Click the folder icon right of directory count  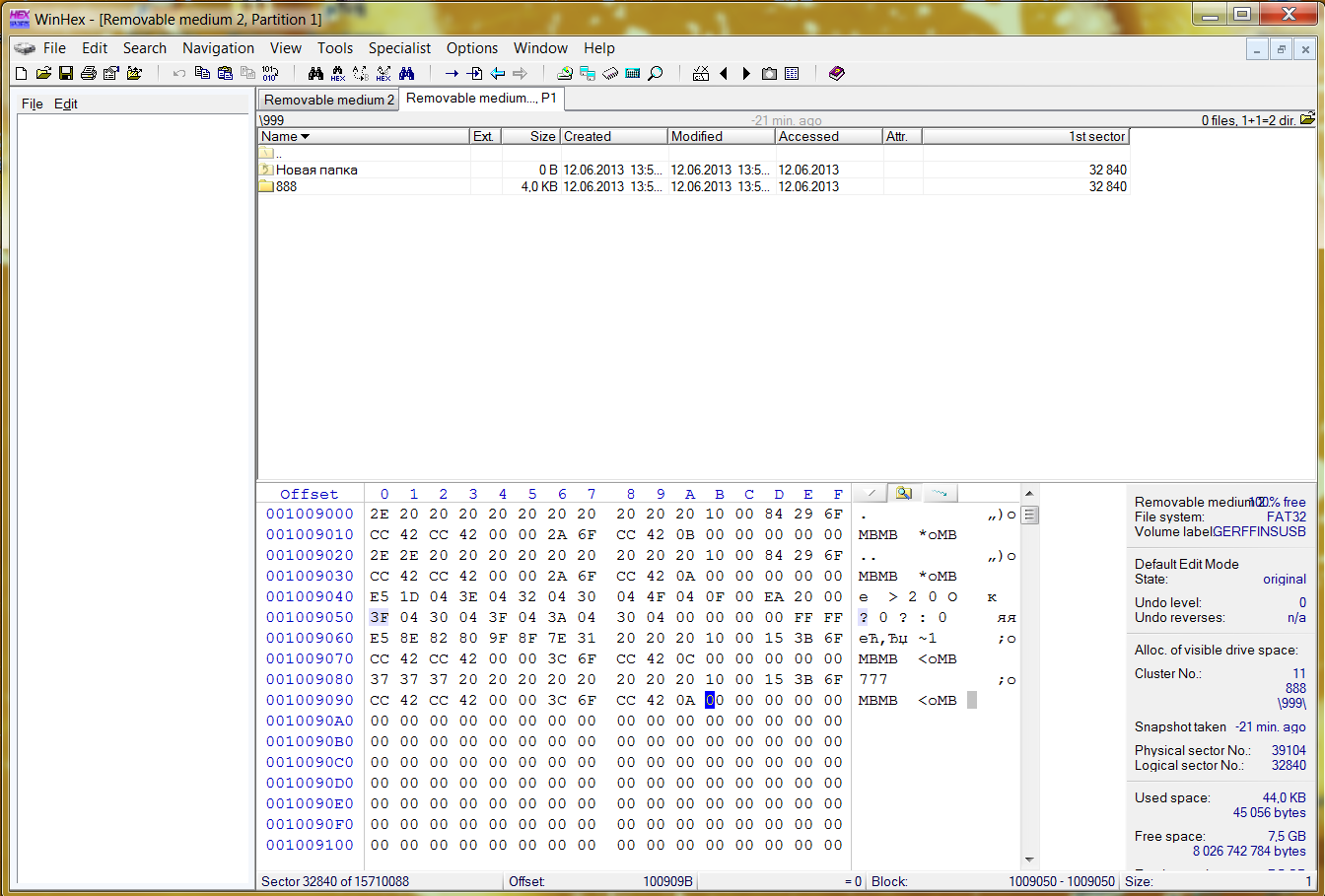[x=1307, y=119]
